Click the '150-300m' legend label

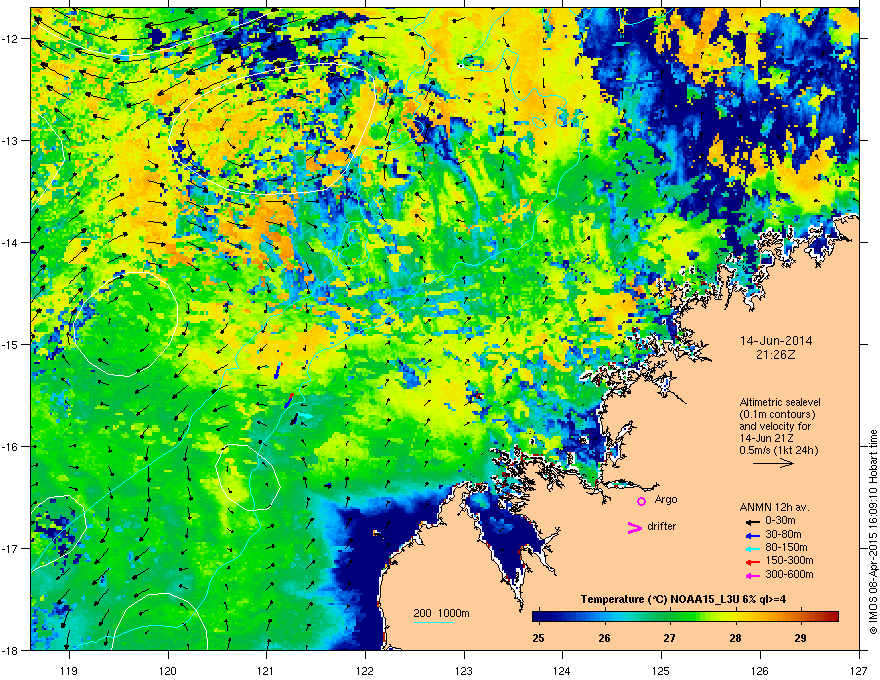click(x=789, y=560)
